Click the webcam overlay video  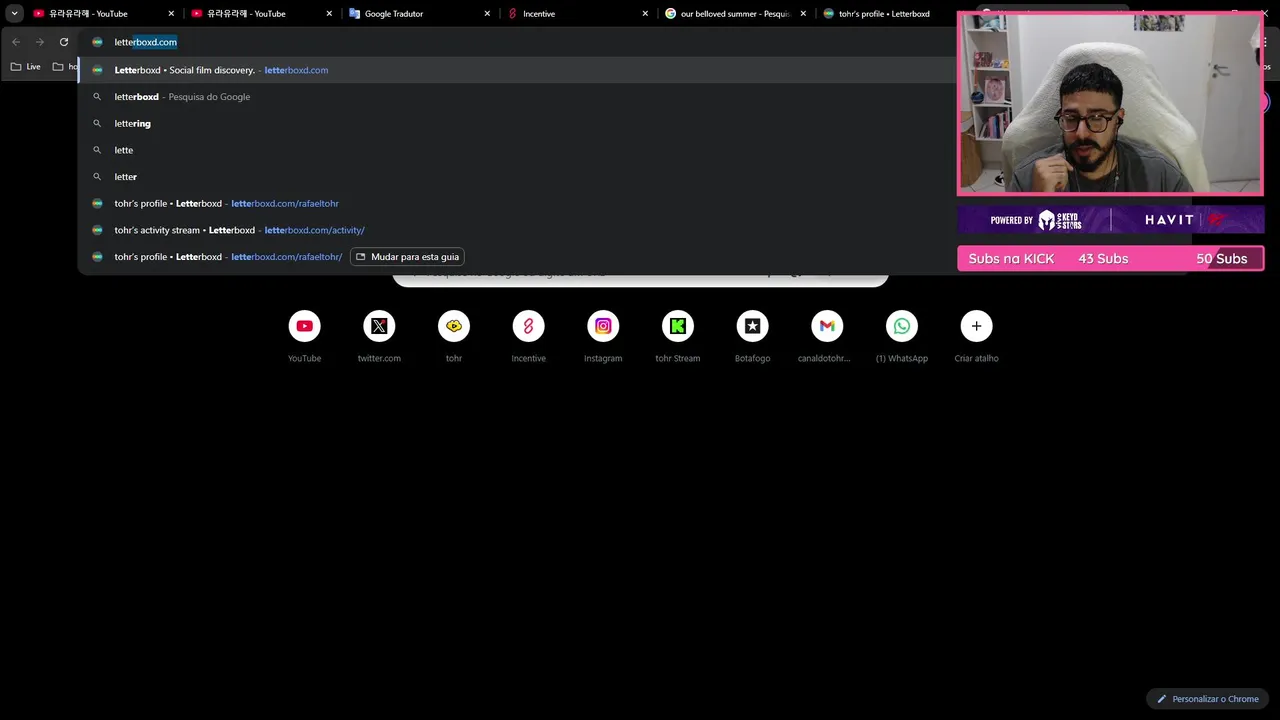(1110, 104)
